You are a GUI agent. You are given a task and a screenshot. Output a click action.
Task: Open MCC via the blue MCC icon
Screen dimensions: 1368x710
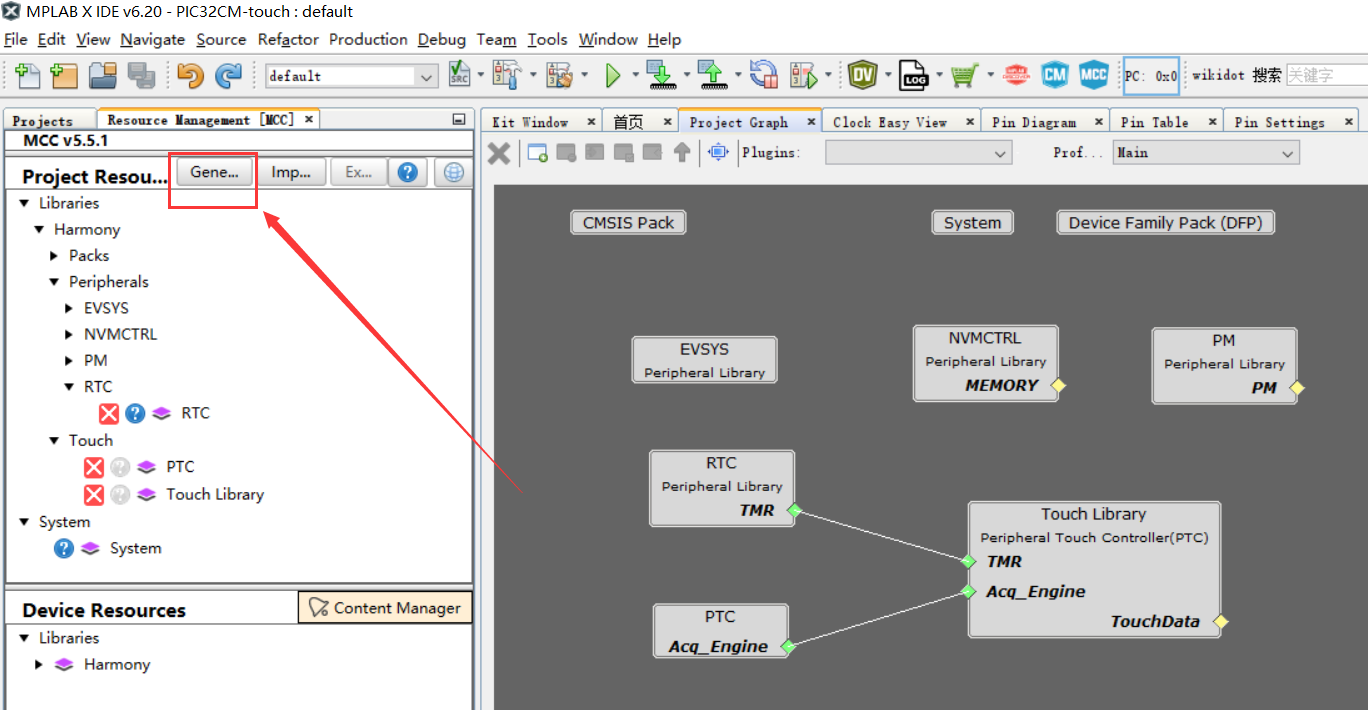[x=1093, y=75]
